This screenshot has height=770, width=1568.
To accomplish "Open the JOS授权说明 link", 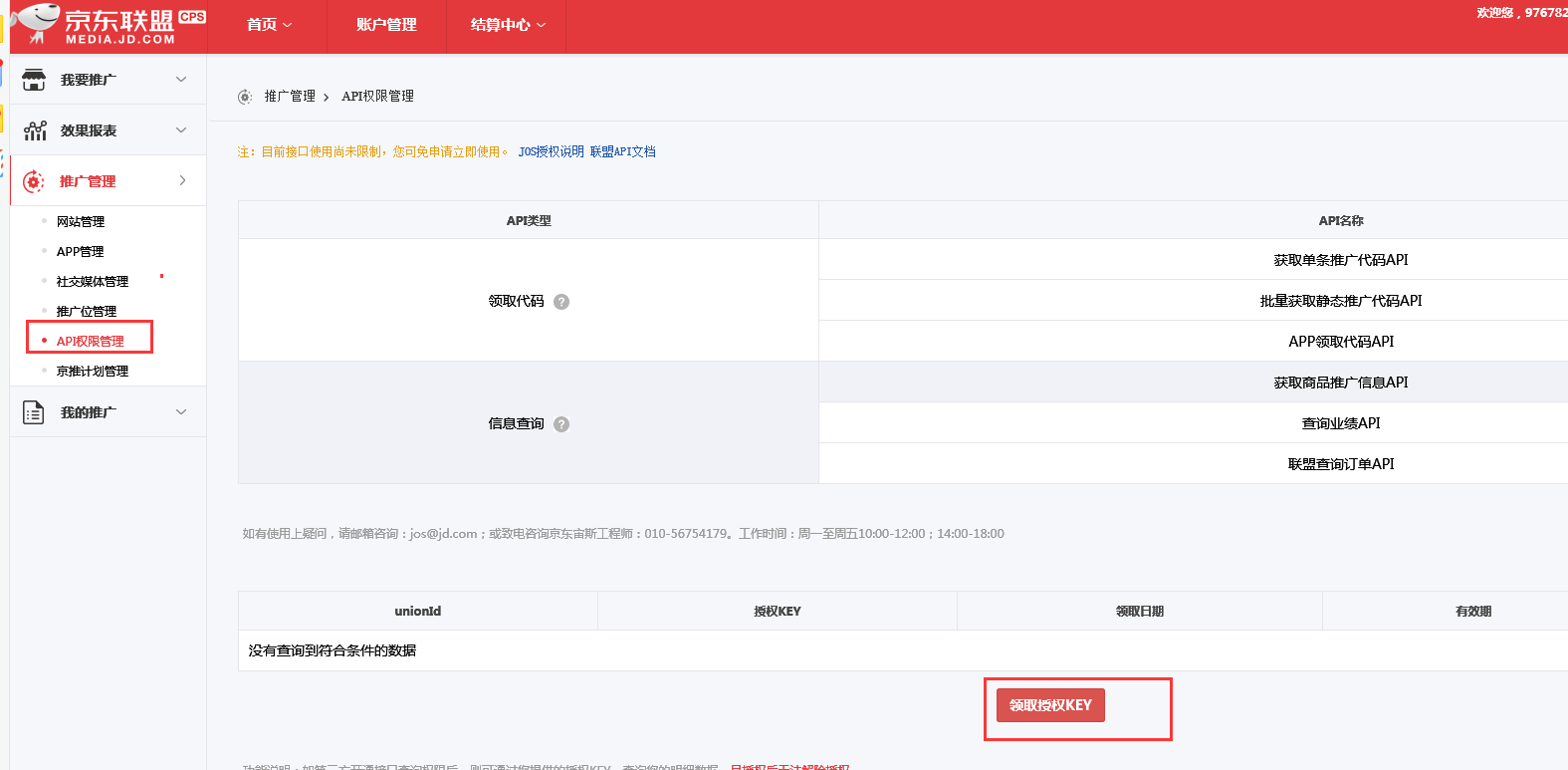I will (551, 152).
